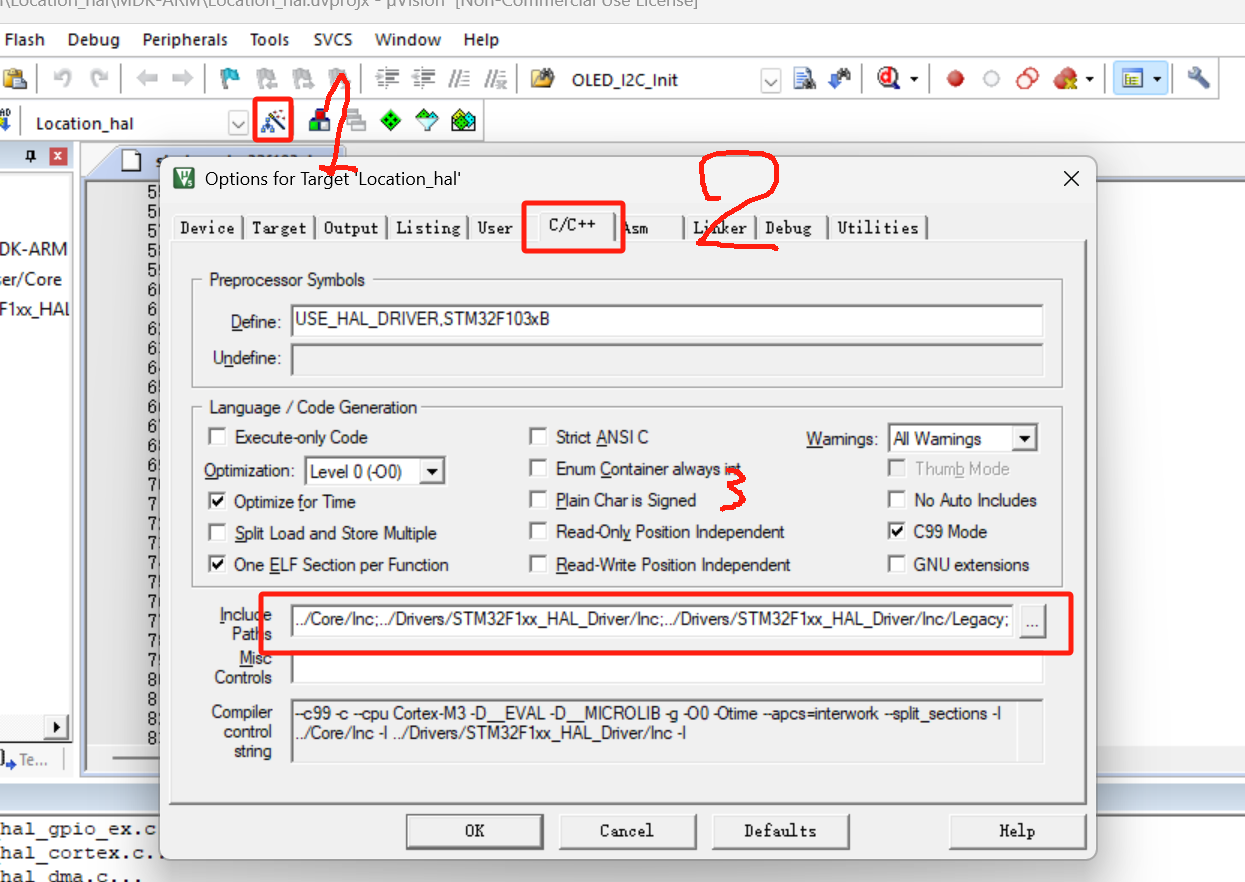Click the uncomment selection icon
The height and width of the screenshot is (882, 1245).
[x=495, y=78]
